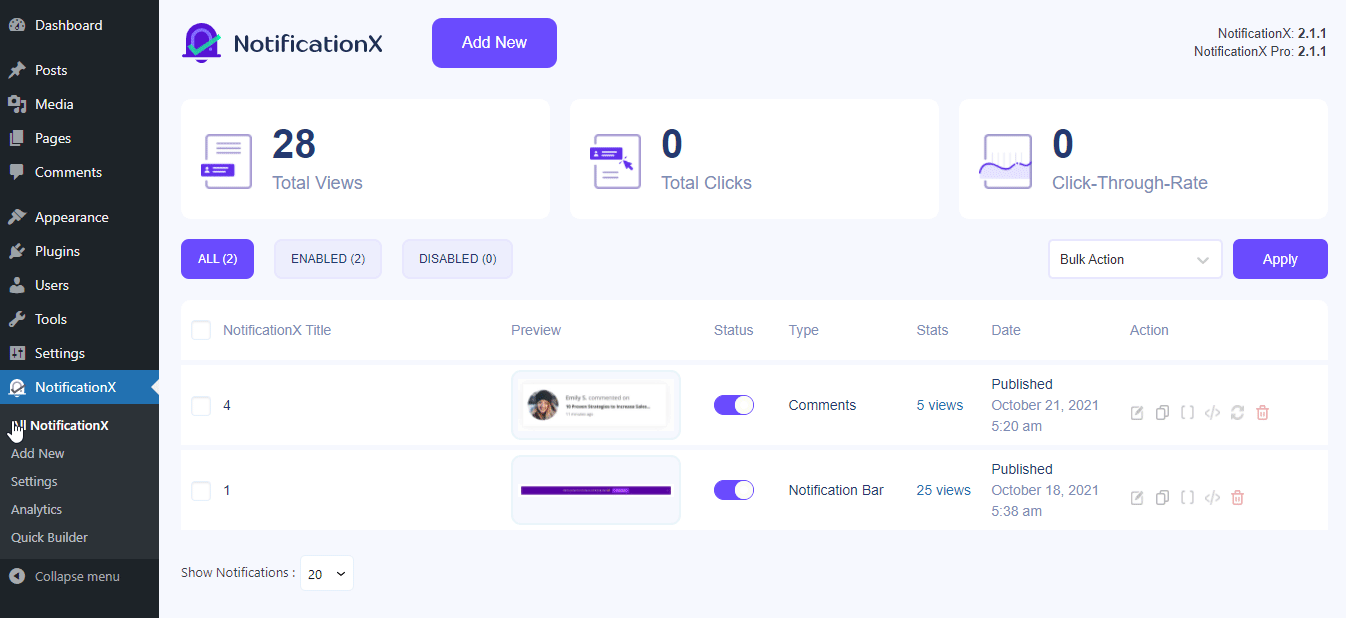Edit notification 4 with the pencil icon
Image resolution: width=1346 pixels, height=618 pixels.
(1137, 413)
